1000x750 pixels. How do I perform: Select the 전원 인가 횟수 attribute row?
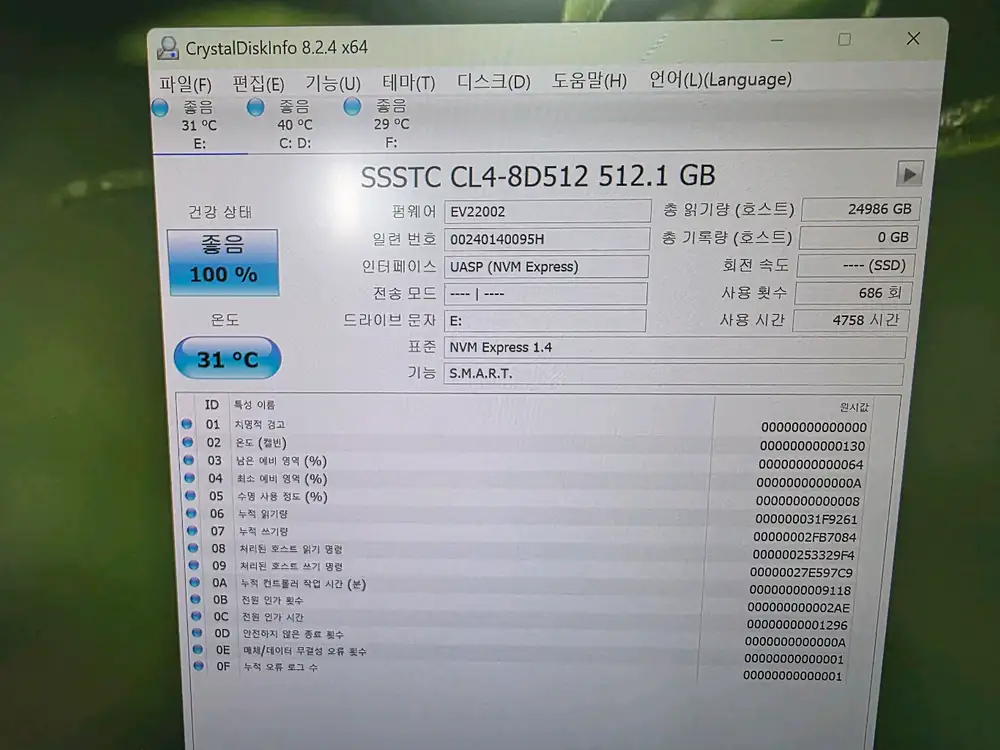pos(521,603)
